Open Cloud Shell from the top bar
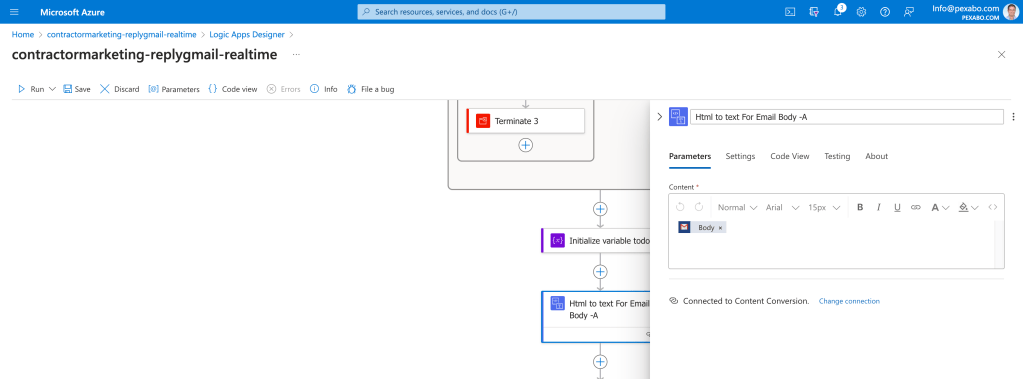 [x=789, y=12]
